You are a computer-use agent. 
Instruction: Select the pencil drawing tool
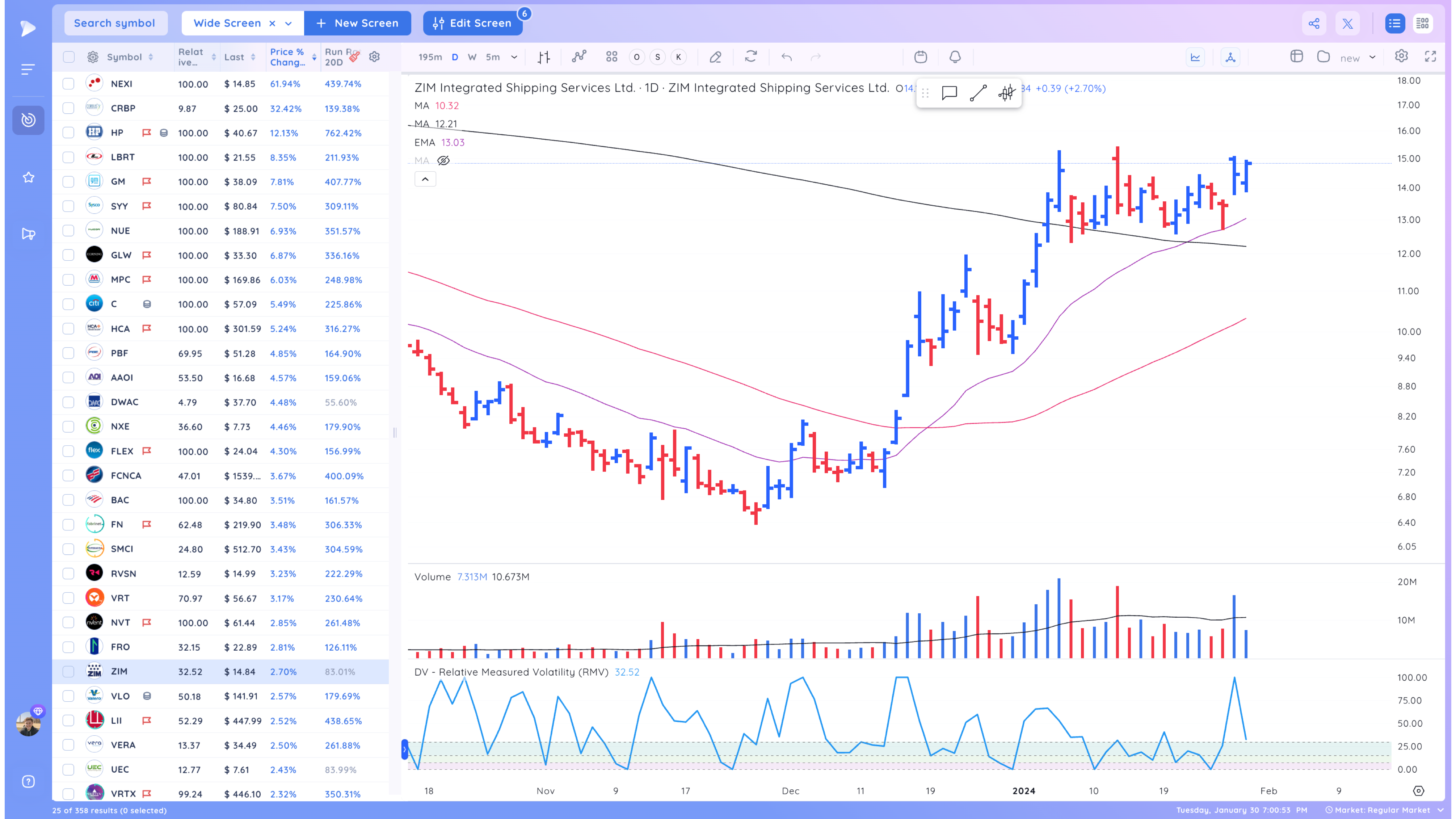tap(715, 56)
